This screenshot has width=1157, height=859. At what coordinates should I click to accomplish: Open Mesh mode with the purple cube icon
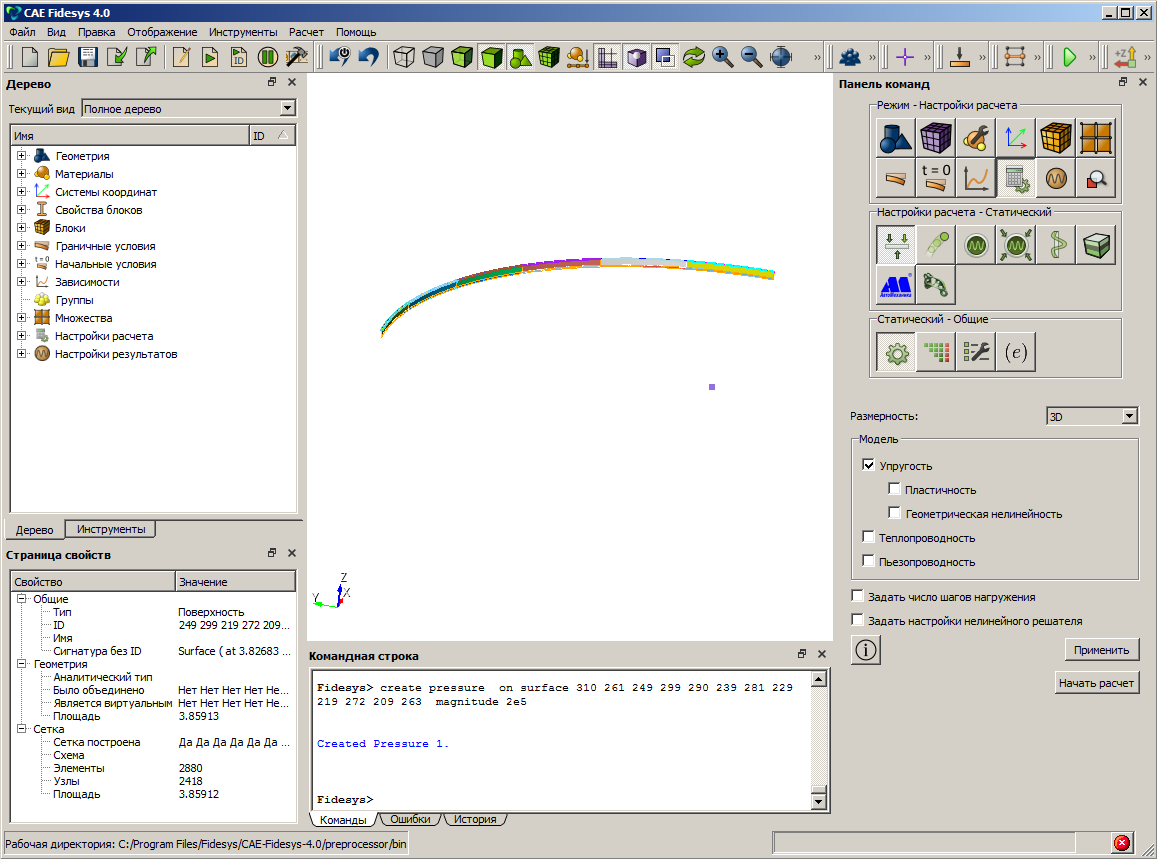[x=936, y=138]
